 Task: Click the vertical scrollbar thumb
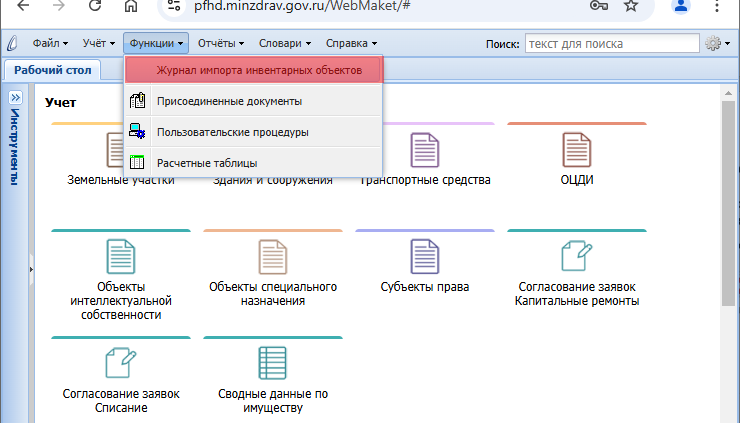[728, 204]
